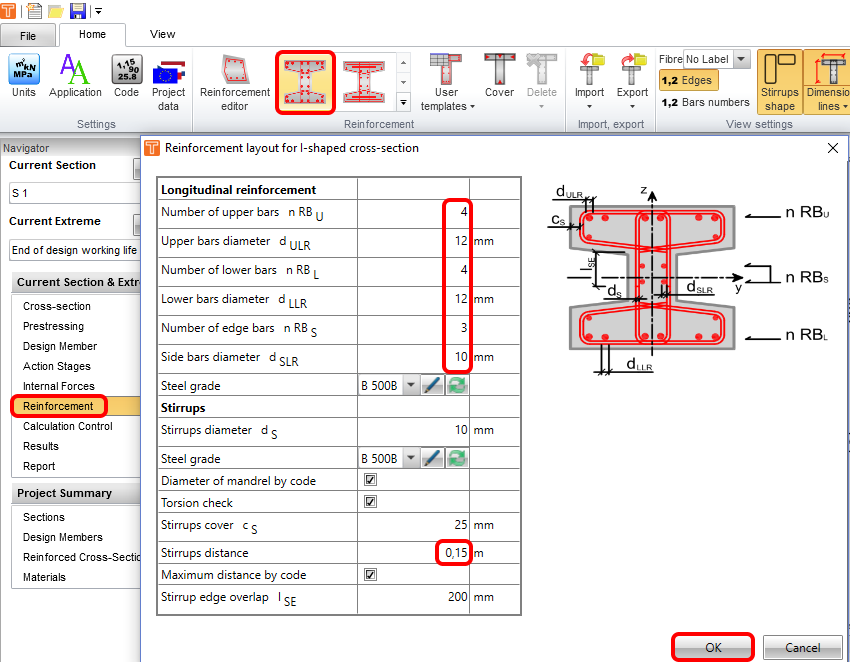This screenshot has width=850, height=662.
Task: Confirm dialog with OK button
Action: pos(713,647)
